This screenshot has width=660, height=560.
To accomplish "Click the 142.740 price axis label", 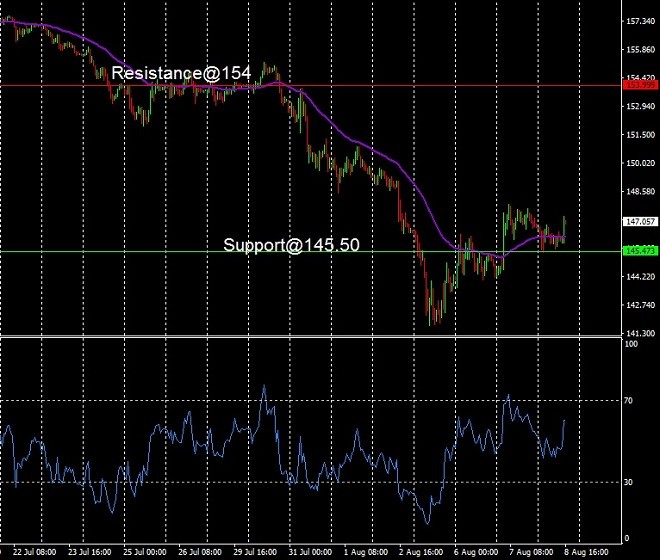I will (641, 305).
